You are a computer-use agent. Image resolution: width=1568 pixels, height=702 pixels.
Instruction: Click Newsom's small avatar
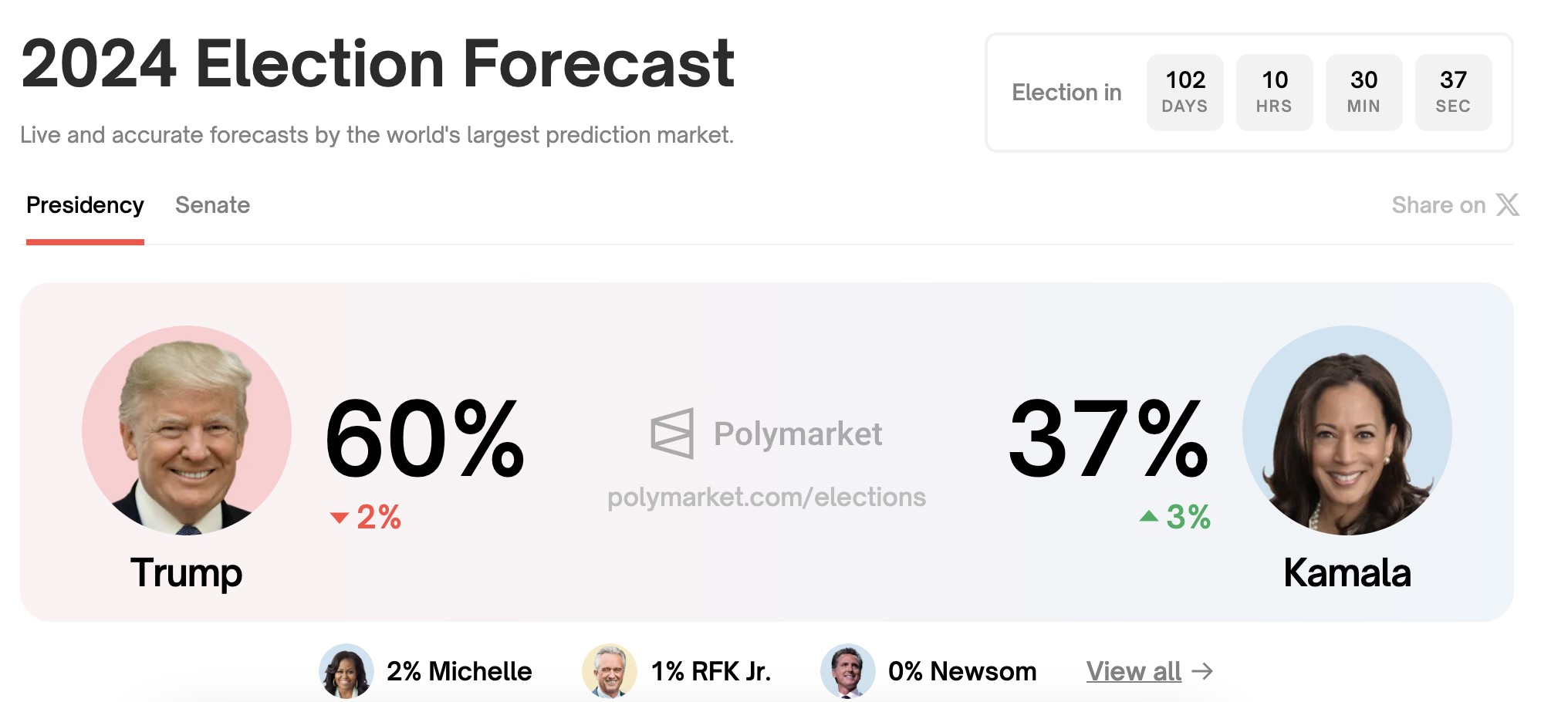pyautogui.click(x=847, y=671)
